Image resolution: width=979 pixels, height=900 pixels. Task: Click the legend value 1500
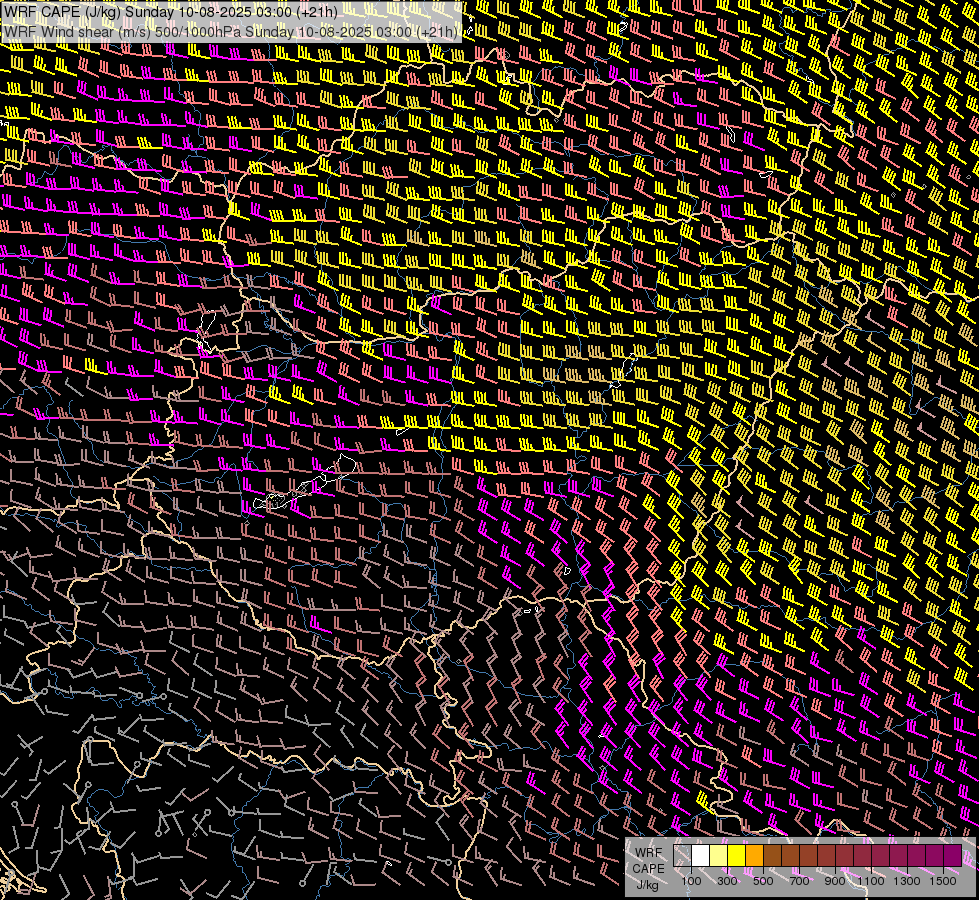943,881
